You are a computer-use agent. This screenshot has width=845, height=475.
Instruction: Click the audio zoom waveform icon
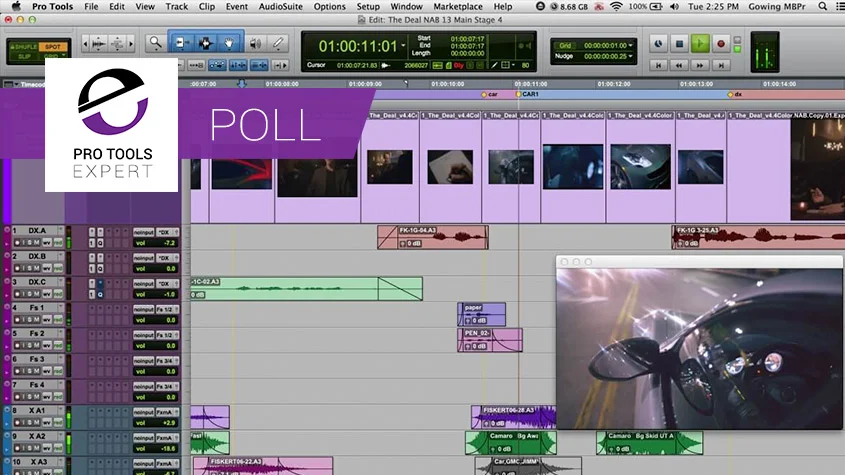99,44
